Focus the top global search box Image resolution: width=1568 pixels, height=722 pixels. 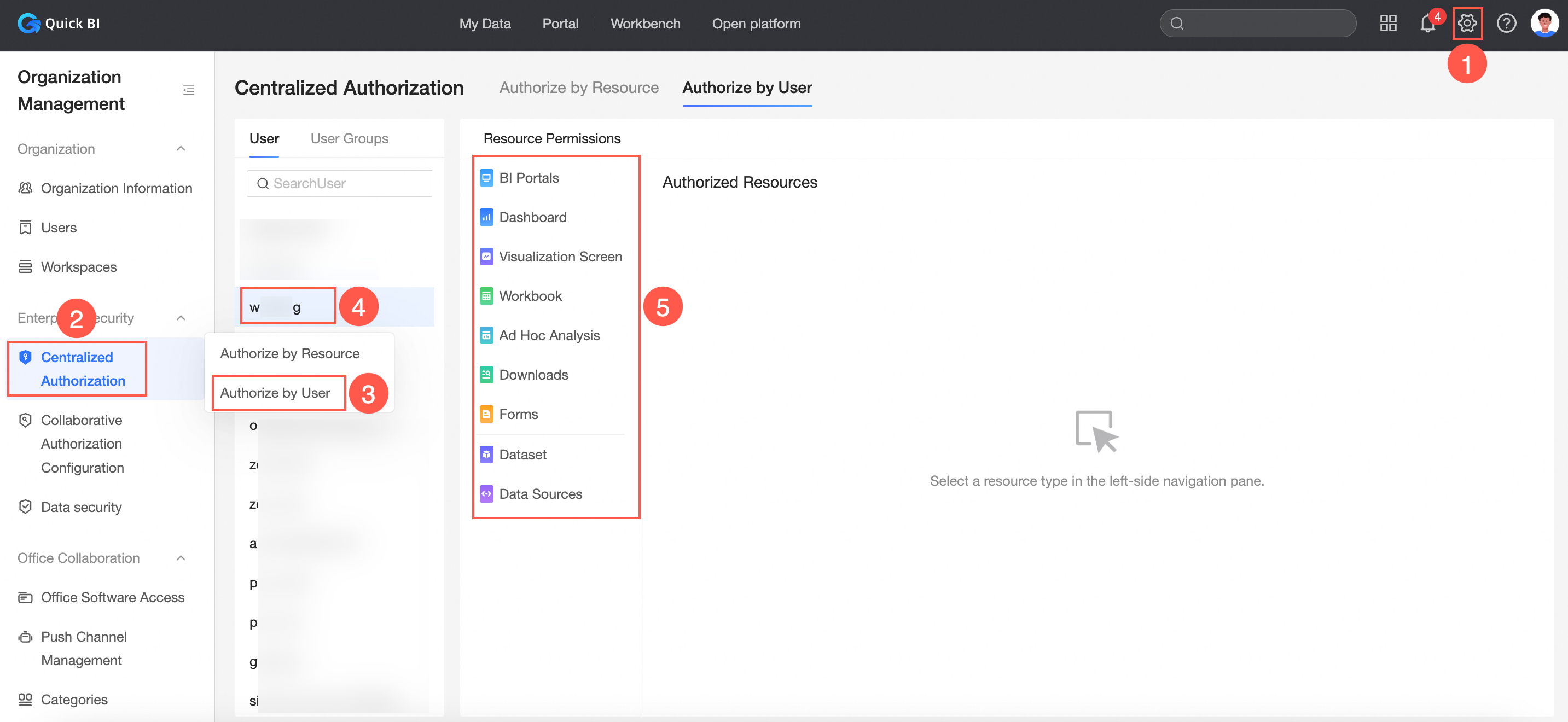pyautogui.click(x=1260, y=23)
